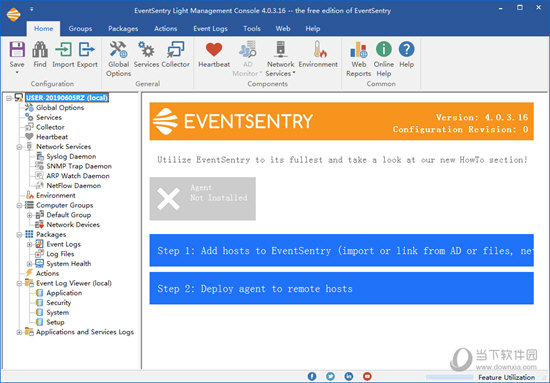Viewport: 550px width, 383px height.
Task: Click the Help question mark icon
Action: coord(407,49)
